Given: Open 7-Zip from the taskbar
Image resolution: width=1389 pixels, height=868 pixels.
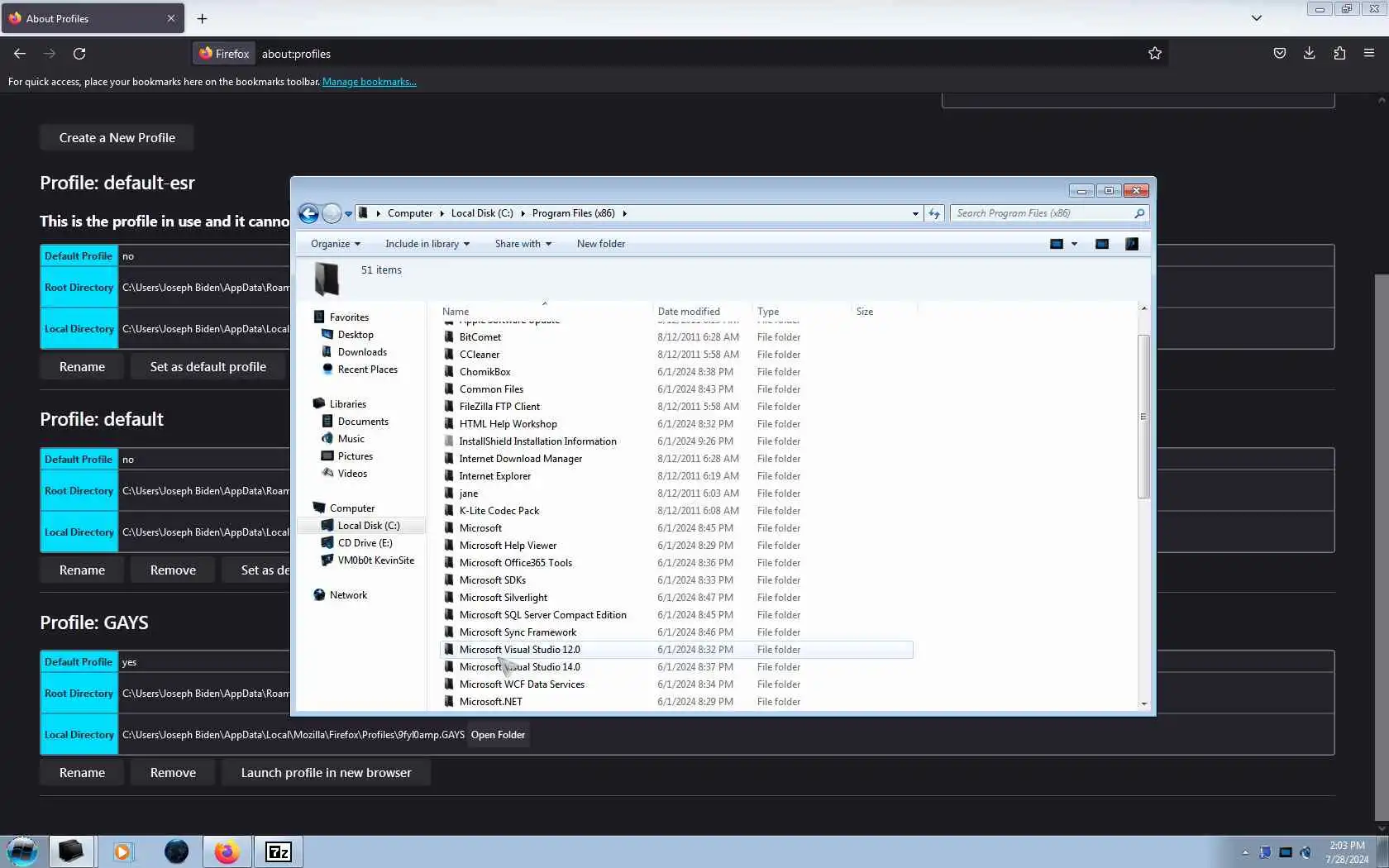Looking at the screenshot, I should point(279,851).
